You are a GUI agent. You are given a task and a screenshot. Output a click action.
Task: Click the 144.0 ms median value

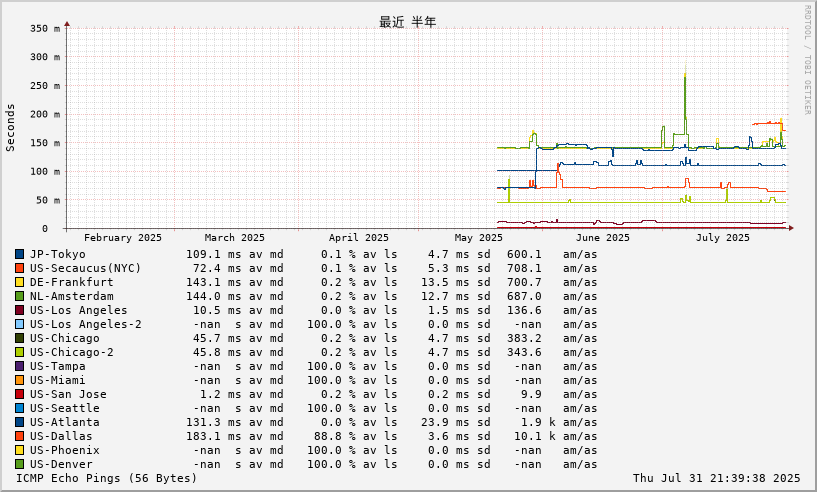point(214,297)
